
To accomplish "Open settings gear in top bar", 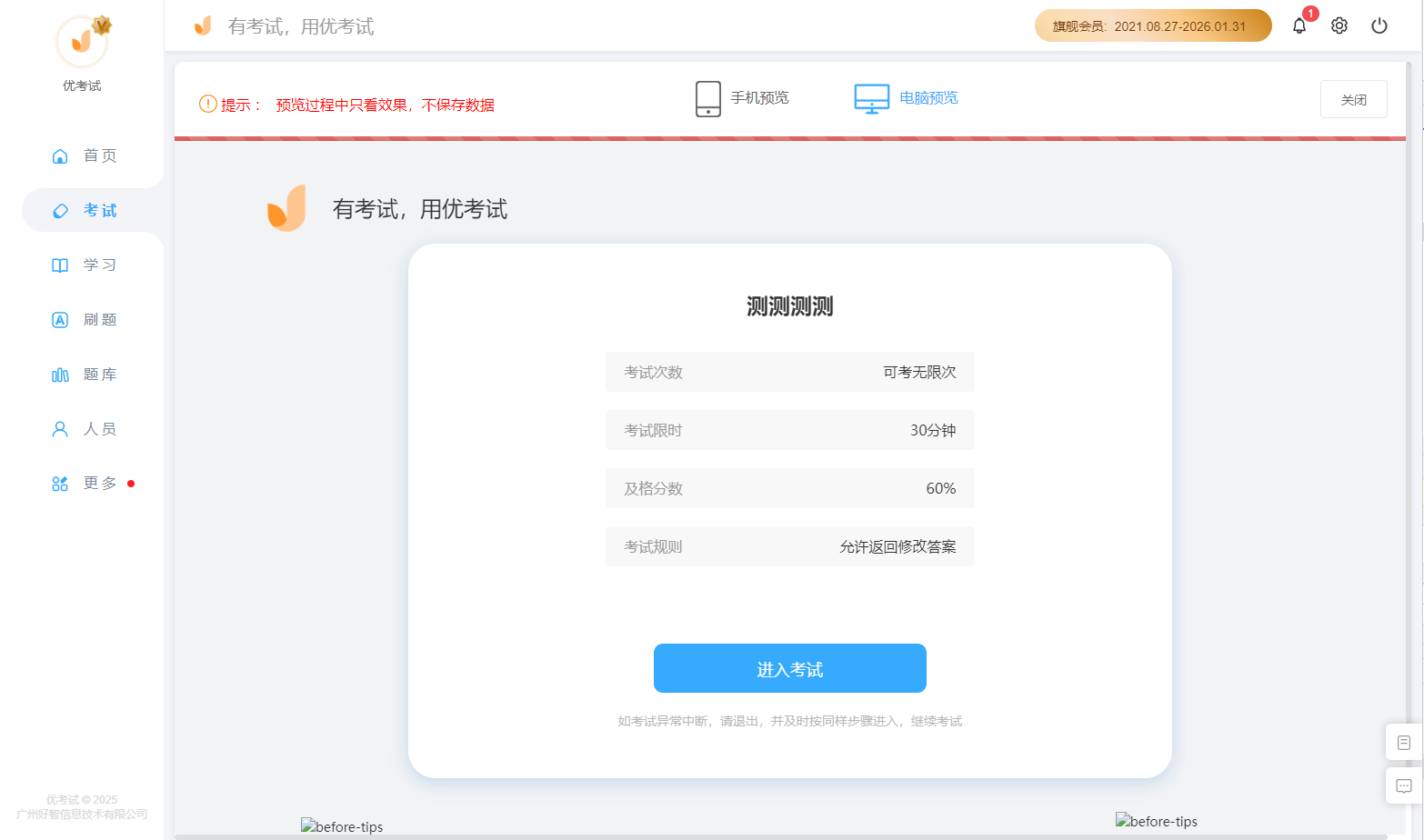I will tap(1339, 25).
